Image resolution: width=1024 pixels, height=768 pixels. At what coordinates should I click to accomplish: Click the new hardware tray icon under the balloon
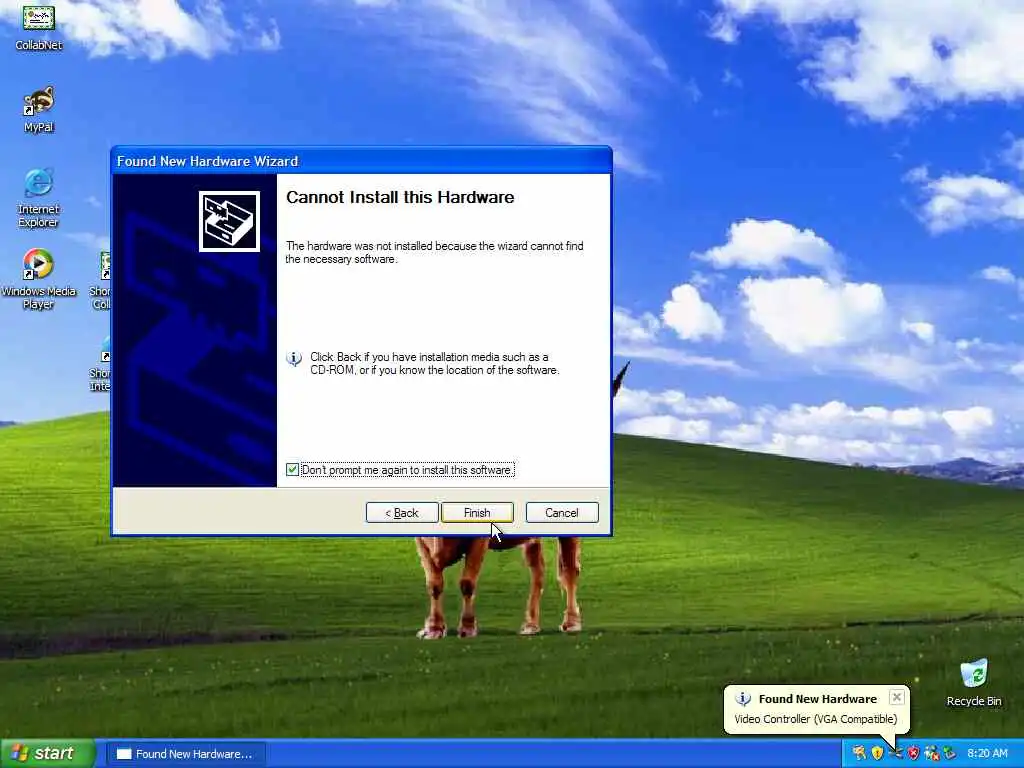tap(896, 753)
